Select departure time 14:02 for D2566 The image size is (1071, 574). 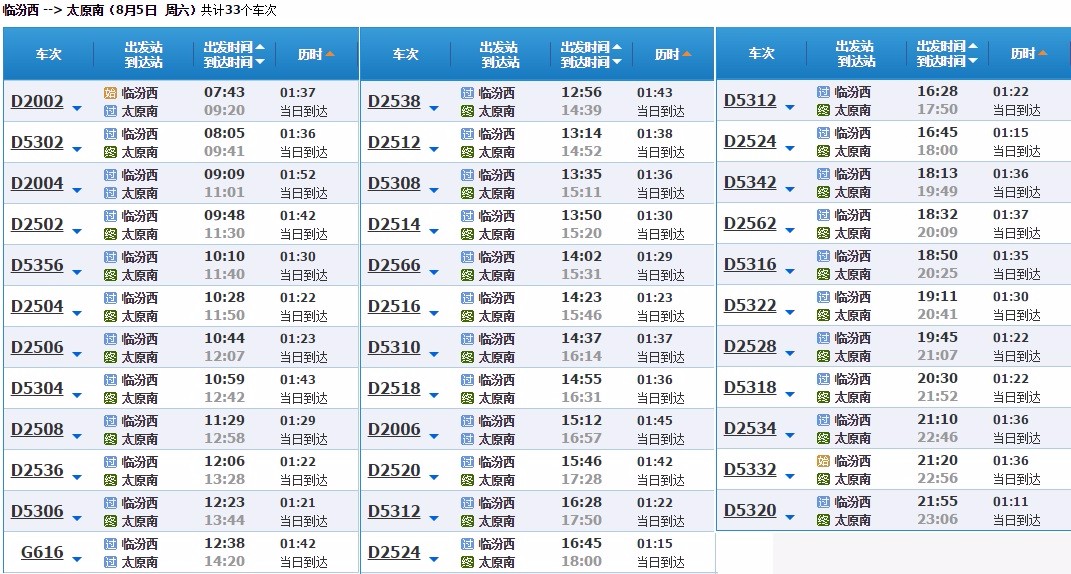click(x=581, y=256)
